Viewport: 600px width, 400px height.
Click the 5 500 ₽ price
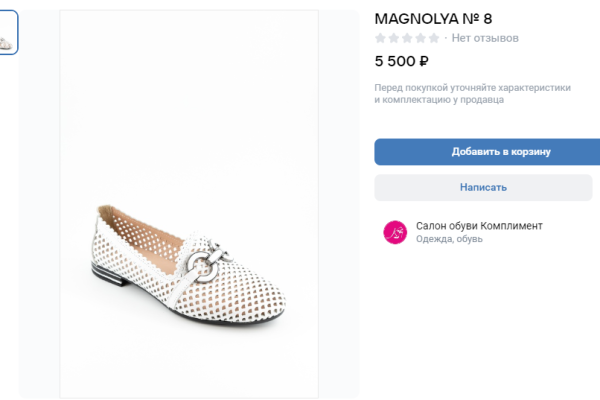pyautogui.click(x=401, y=60)
